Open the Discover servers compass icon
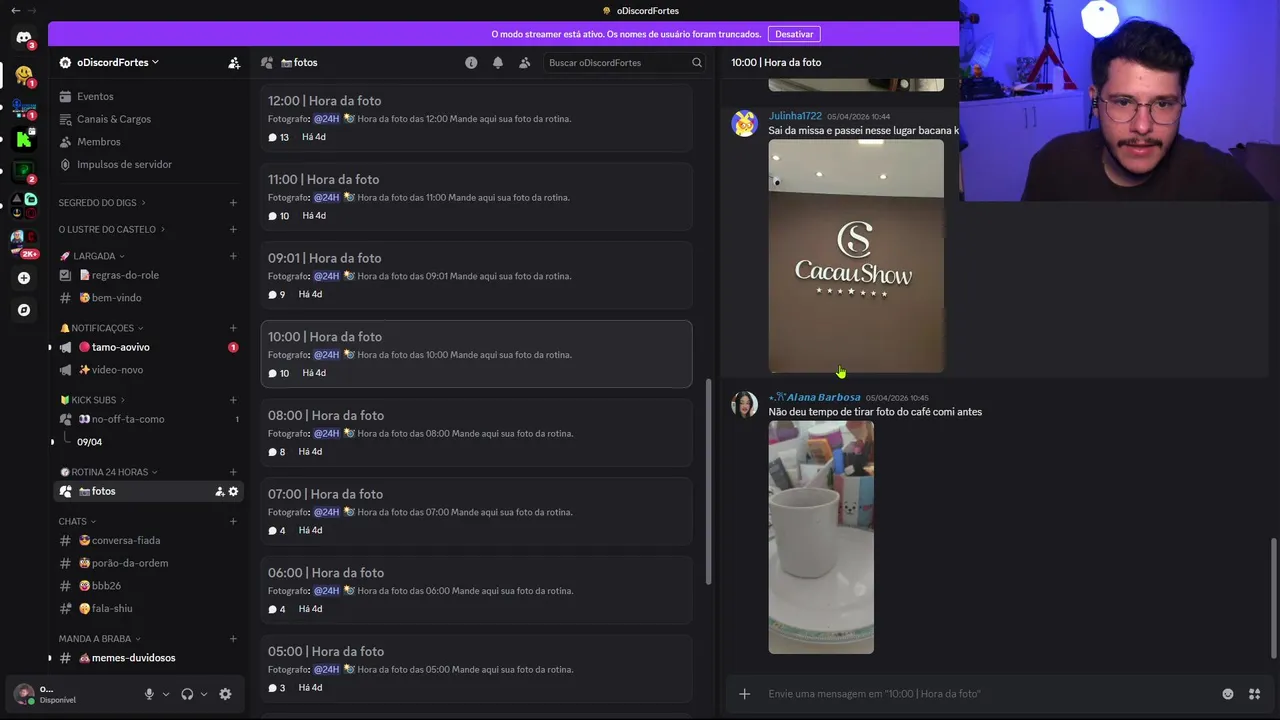 pos(24,310)
